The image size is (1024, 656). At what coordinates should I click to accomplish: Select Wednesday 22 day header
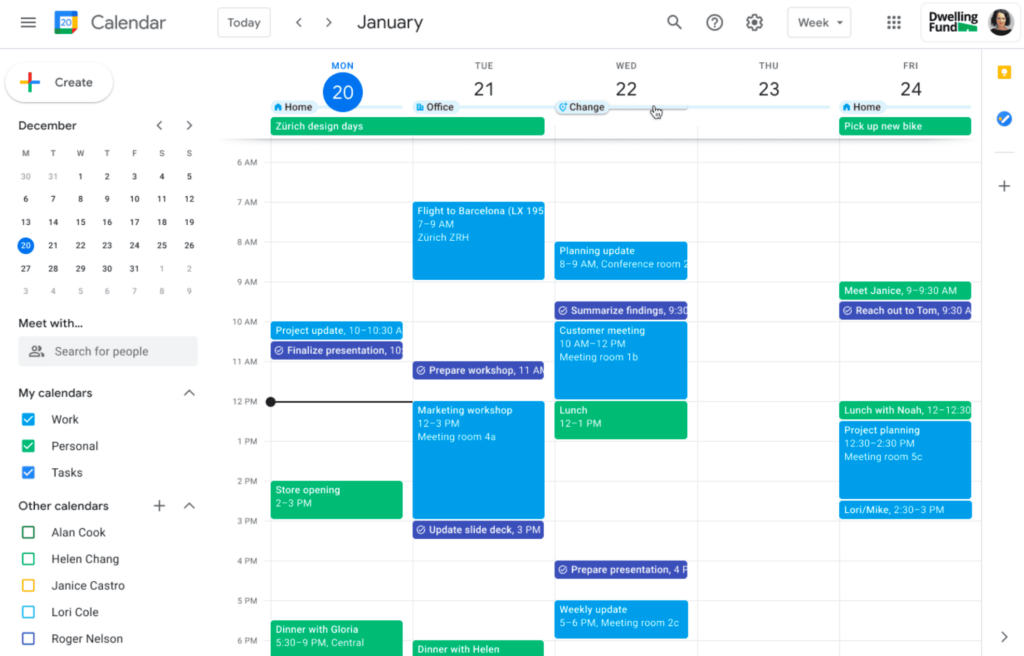point(626,89)
